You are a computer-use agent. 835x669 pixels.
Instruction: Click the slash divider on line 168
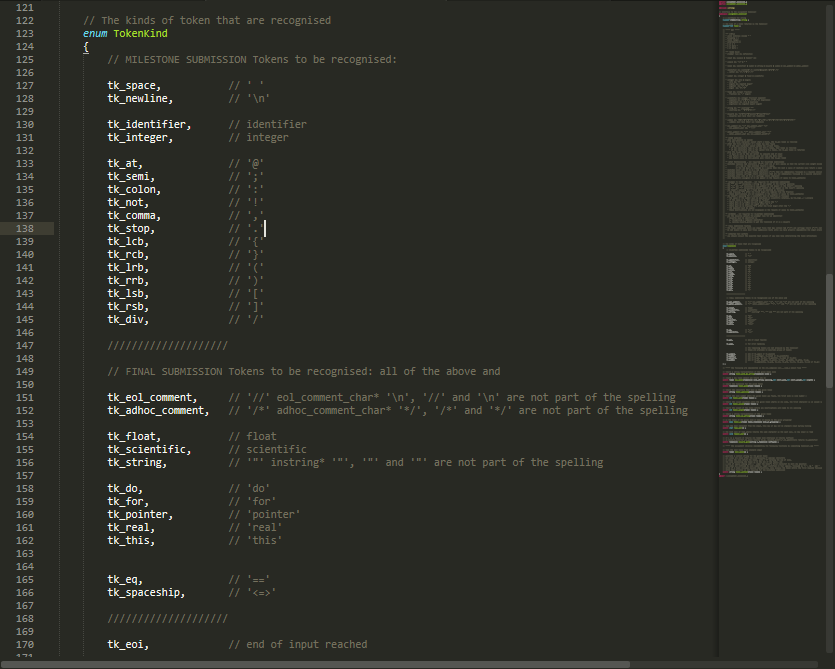pyautogui.click(x=168, y=618)
